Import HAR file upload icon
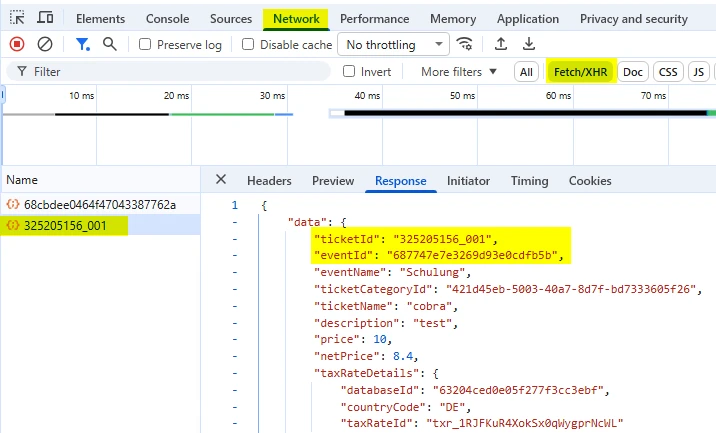716x433 pixels. pyautogui.click(x=501, y=44)
